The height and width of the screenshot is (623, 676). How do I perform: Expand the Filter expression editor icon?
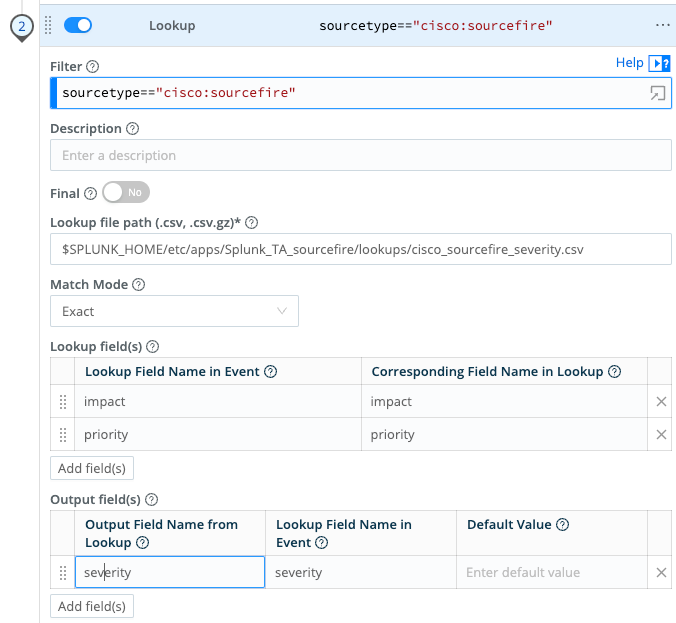click(x=657, y=93)
